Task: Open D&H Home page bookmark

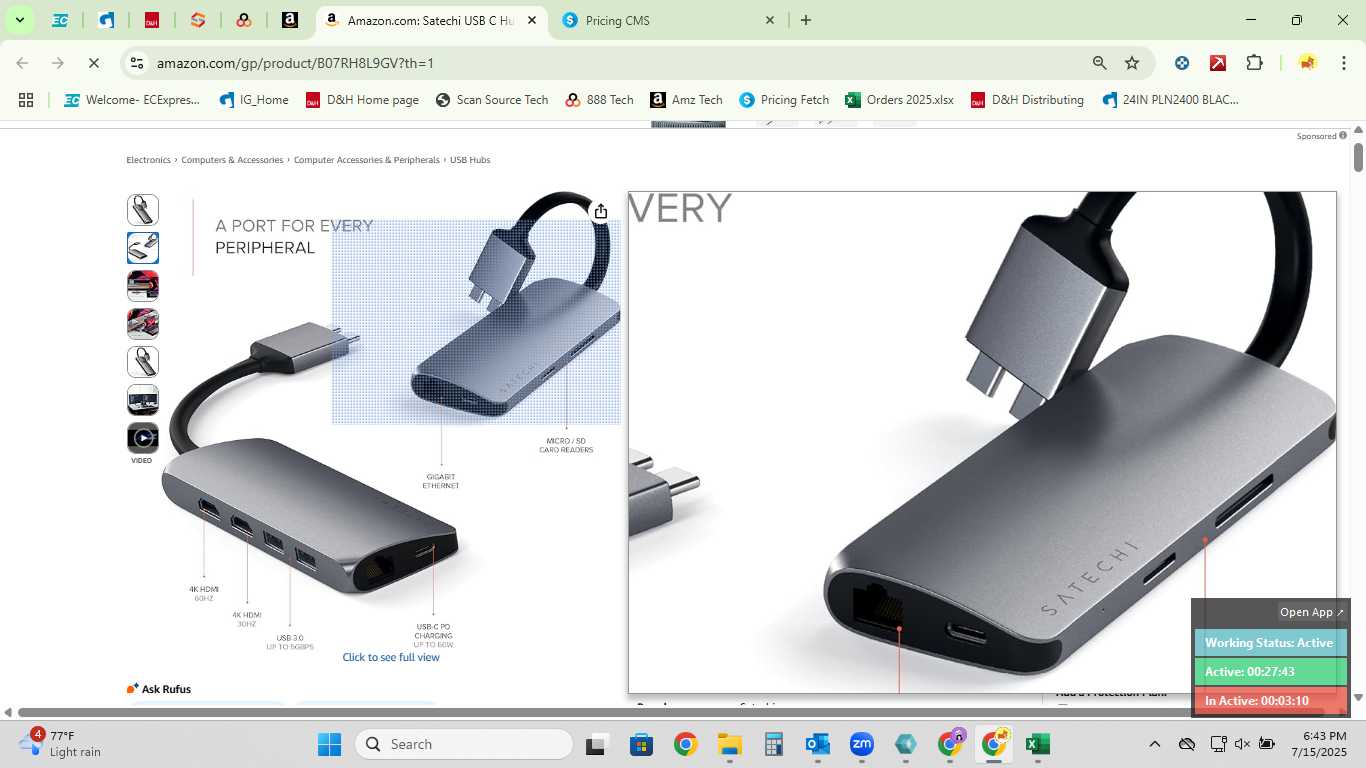Action: click(362, 100)
